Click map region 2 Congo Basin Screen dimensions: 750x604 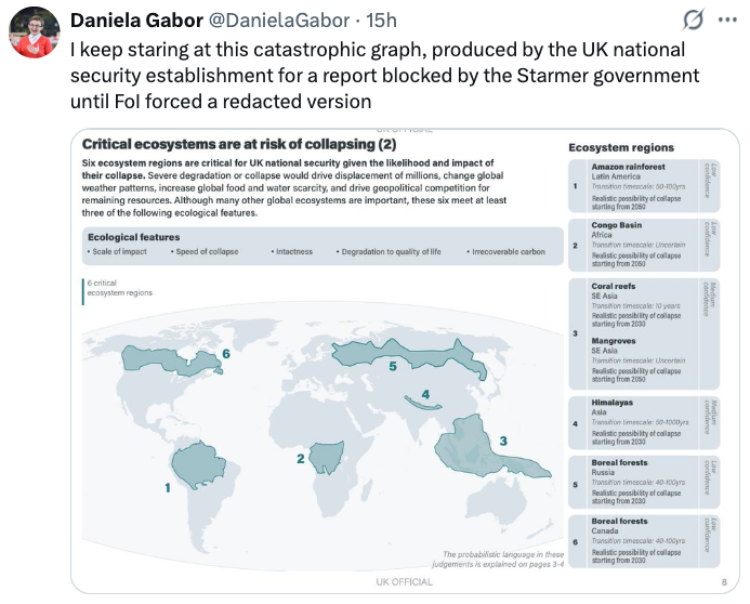(x=326, y=457)
